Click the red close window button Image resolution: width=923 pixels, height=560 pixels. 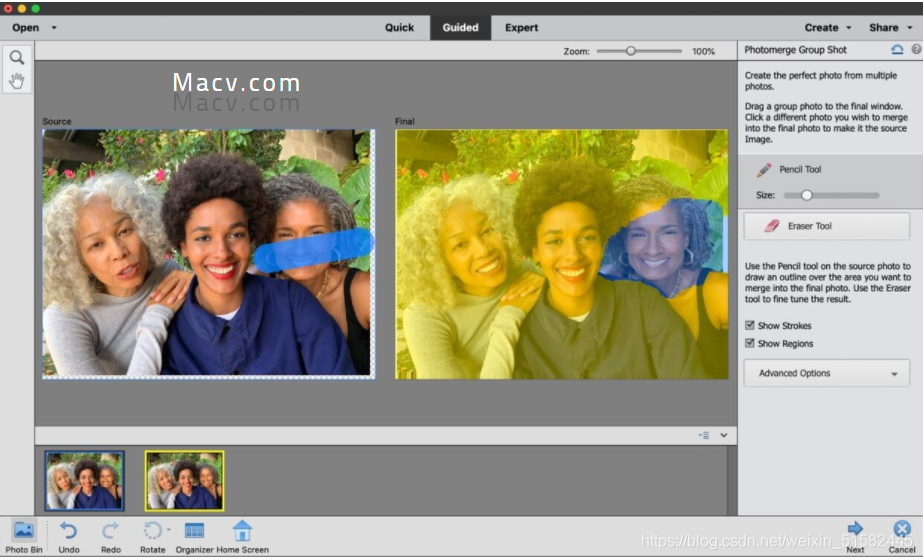click(x=8, y=8)
